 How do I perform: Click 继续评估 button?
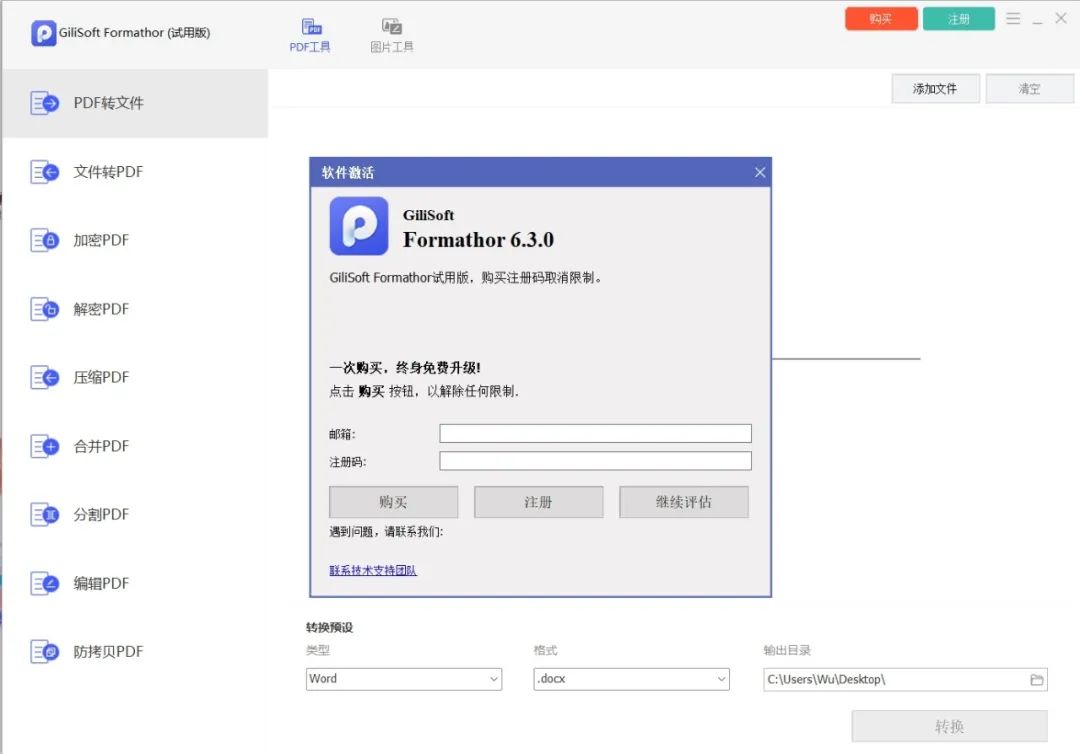click(684, 502)
